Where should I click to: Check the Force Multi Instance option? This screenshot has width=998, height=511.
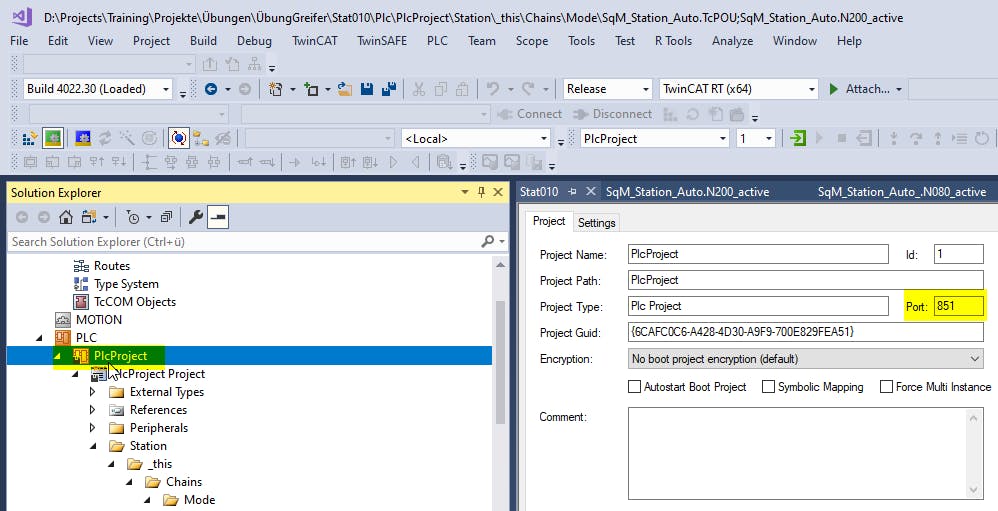tap(886, 387)
